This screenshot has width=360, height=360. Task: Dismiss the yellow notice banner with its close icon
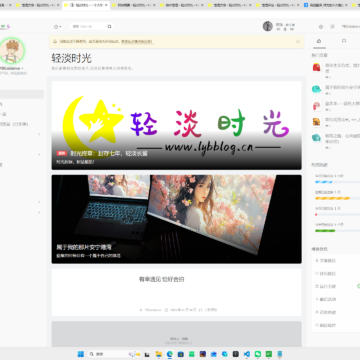(x=298, y=42)
